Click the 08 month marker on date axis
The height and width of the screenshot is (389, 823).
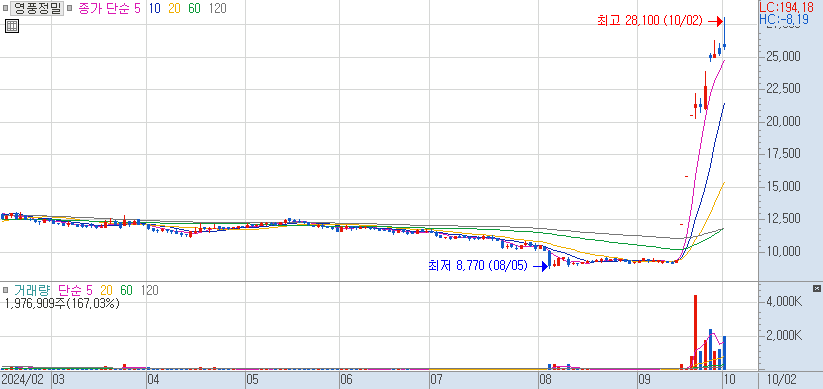(545, 380)
